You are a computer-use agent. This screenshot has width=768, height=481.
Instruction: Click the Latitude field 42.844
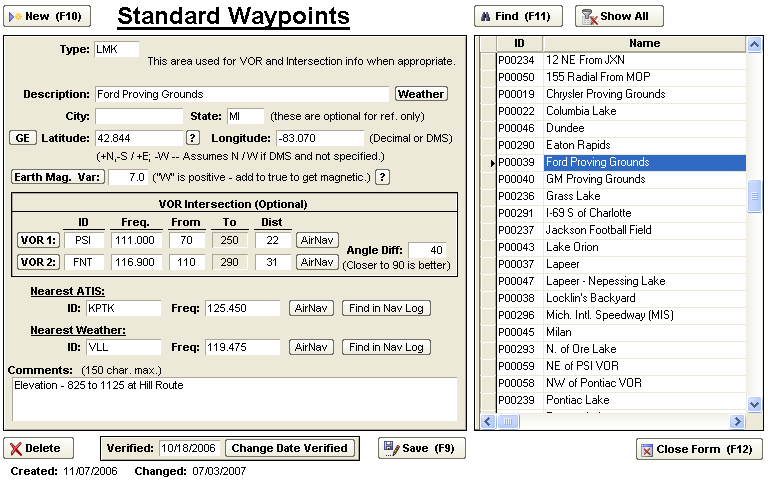139,138
